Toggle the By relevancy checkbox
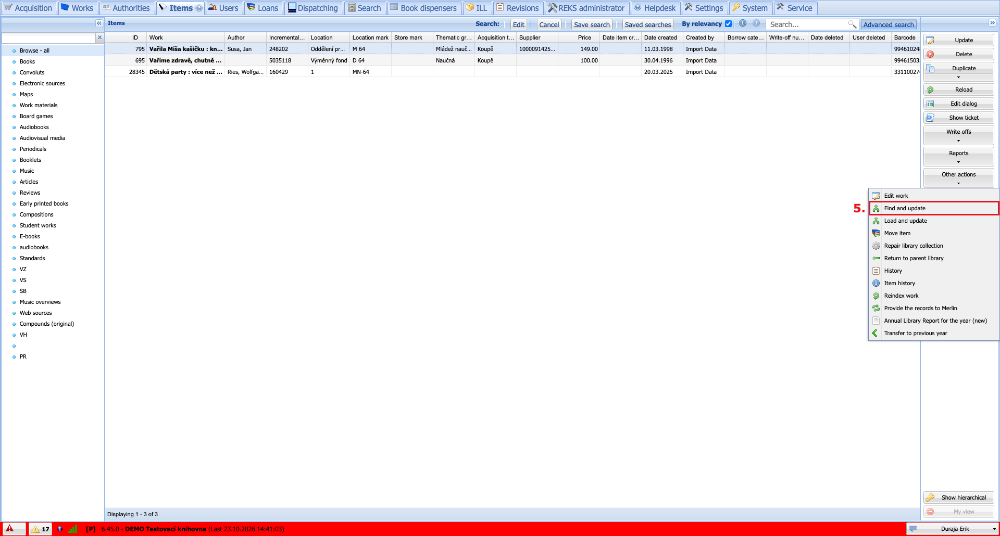 pos(729,24)
